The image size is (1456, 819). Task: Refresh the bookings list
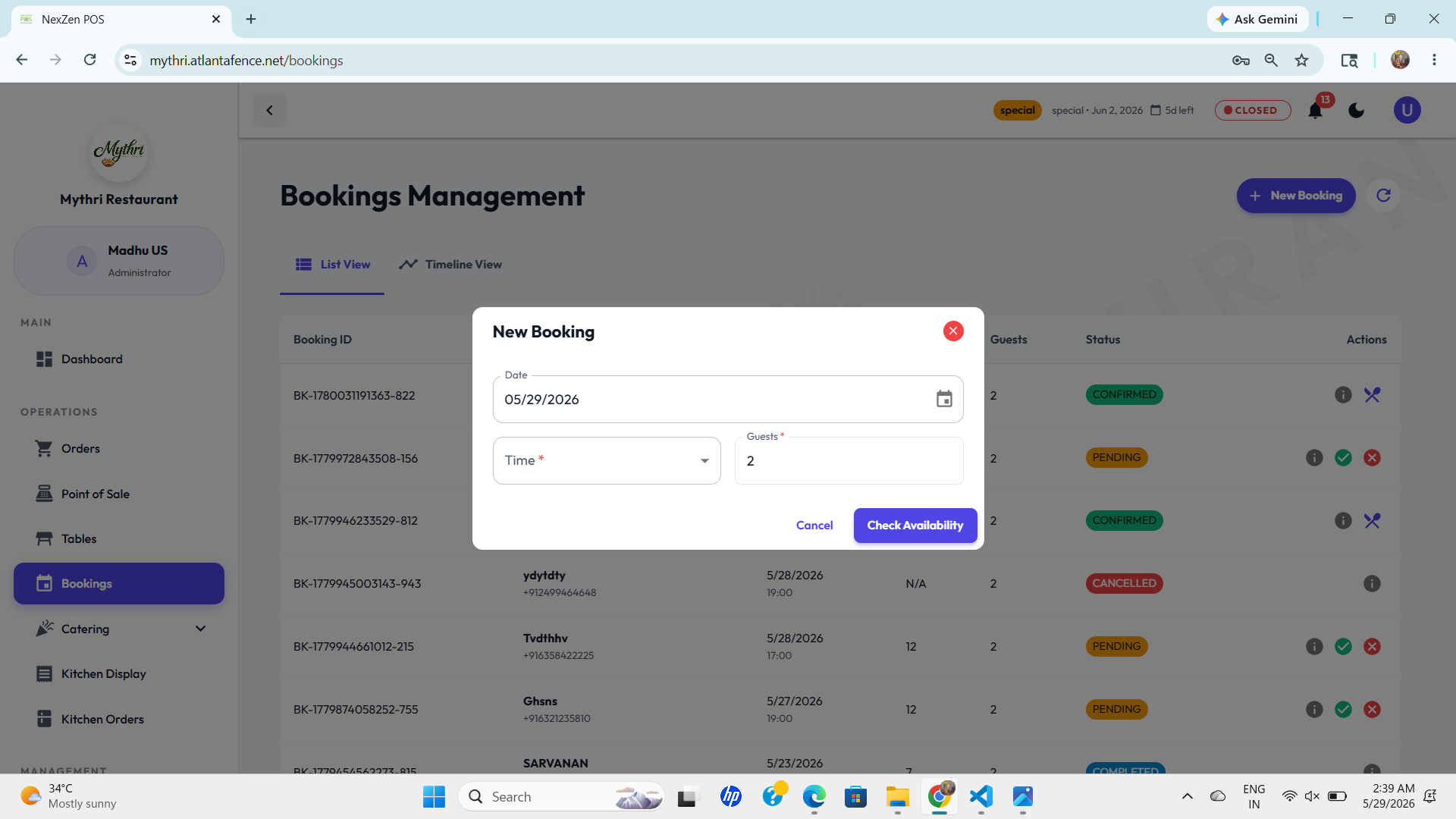[1384, 196]
